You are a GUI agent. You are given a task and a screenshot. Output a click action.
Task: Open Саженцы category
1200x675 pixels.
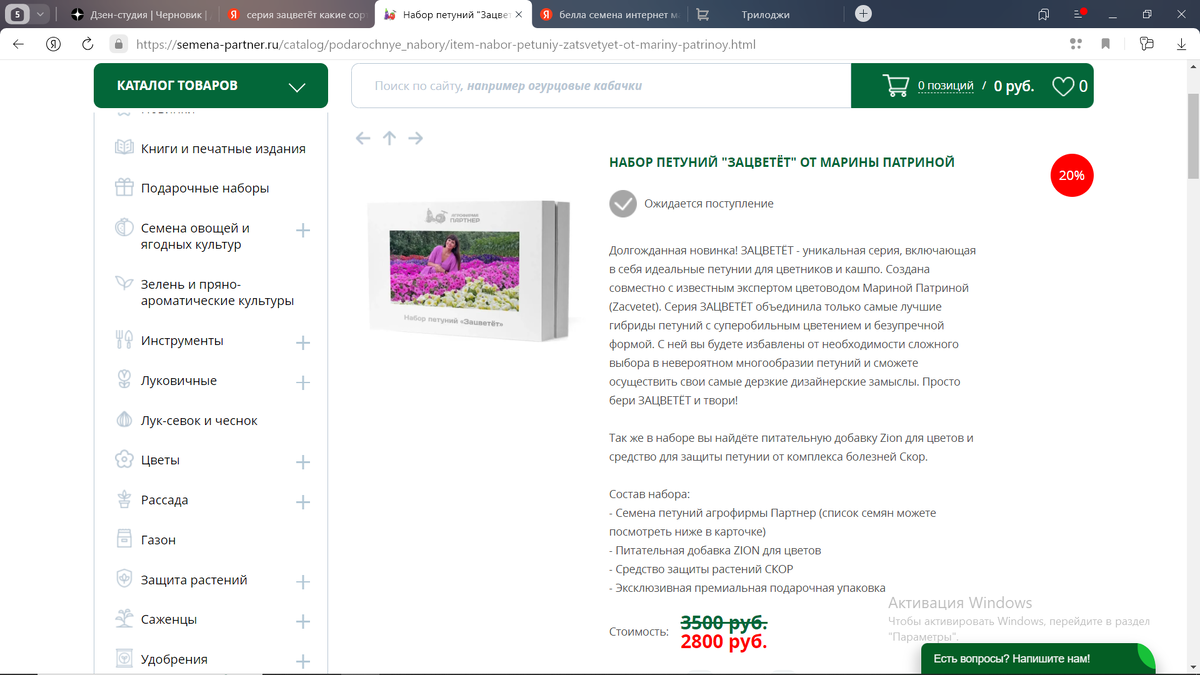pyautogui.click(x=169, y=620)
